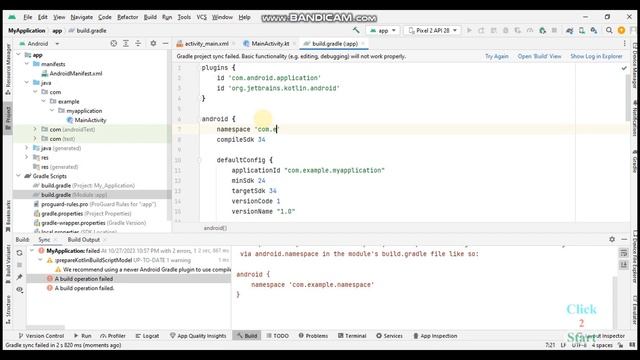The width and height of the screenshot is (640, 360).
Task: Switch to activity_main.xml editor tab
Action: [206, 43]
